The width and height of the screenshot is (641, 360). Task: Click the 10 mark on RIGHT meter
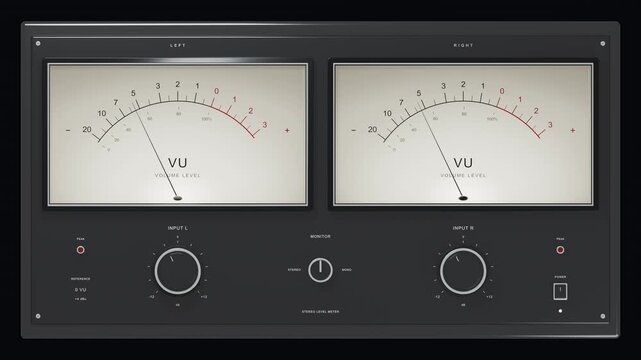[387, 113]
